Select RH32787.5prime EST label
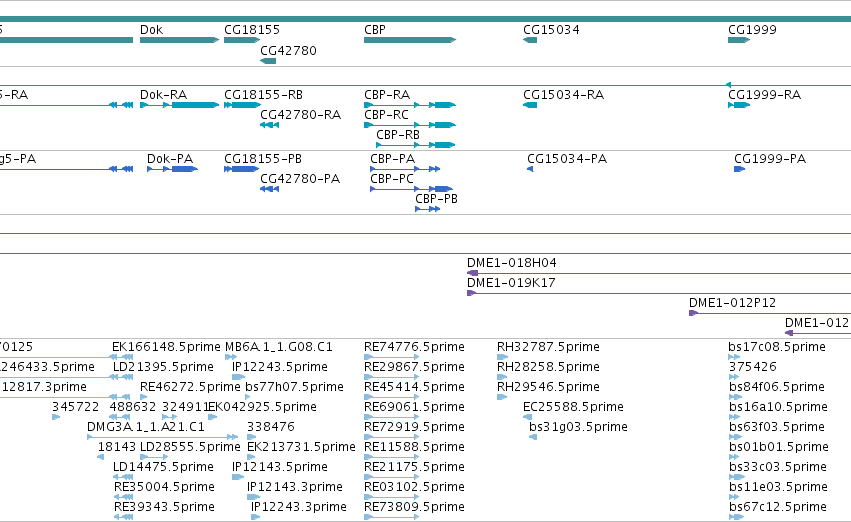The width and height of the screenshot is (851, 522). [x=548, y=347]
